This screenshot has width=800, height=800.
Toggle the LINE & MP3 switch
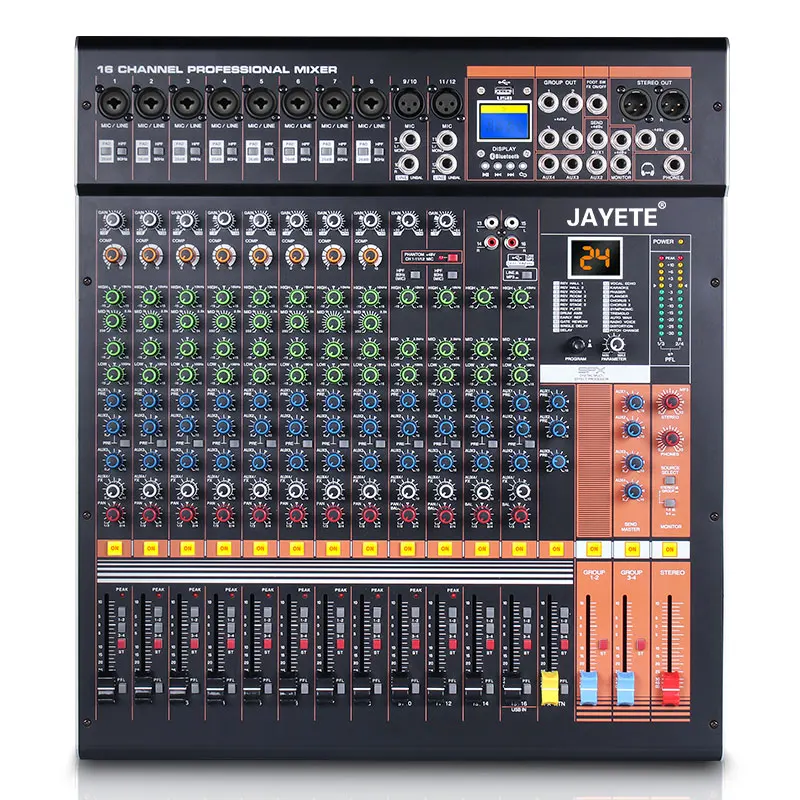click(x=527, y=275)
